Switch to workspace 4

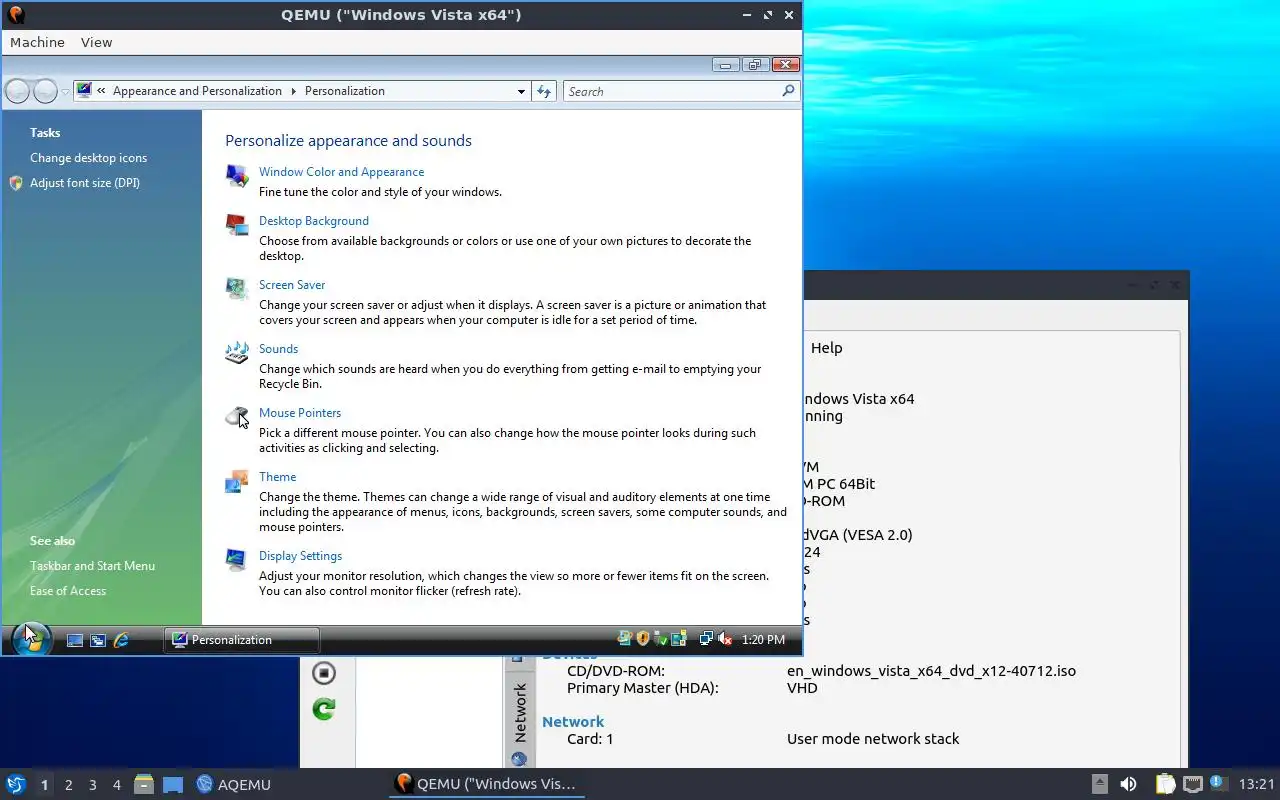tap(116, 785)
